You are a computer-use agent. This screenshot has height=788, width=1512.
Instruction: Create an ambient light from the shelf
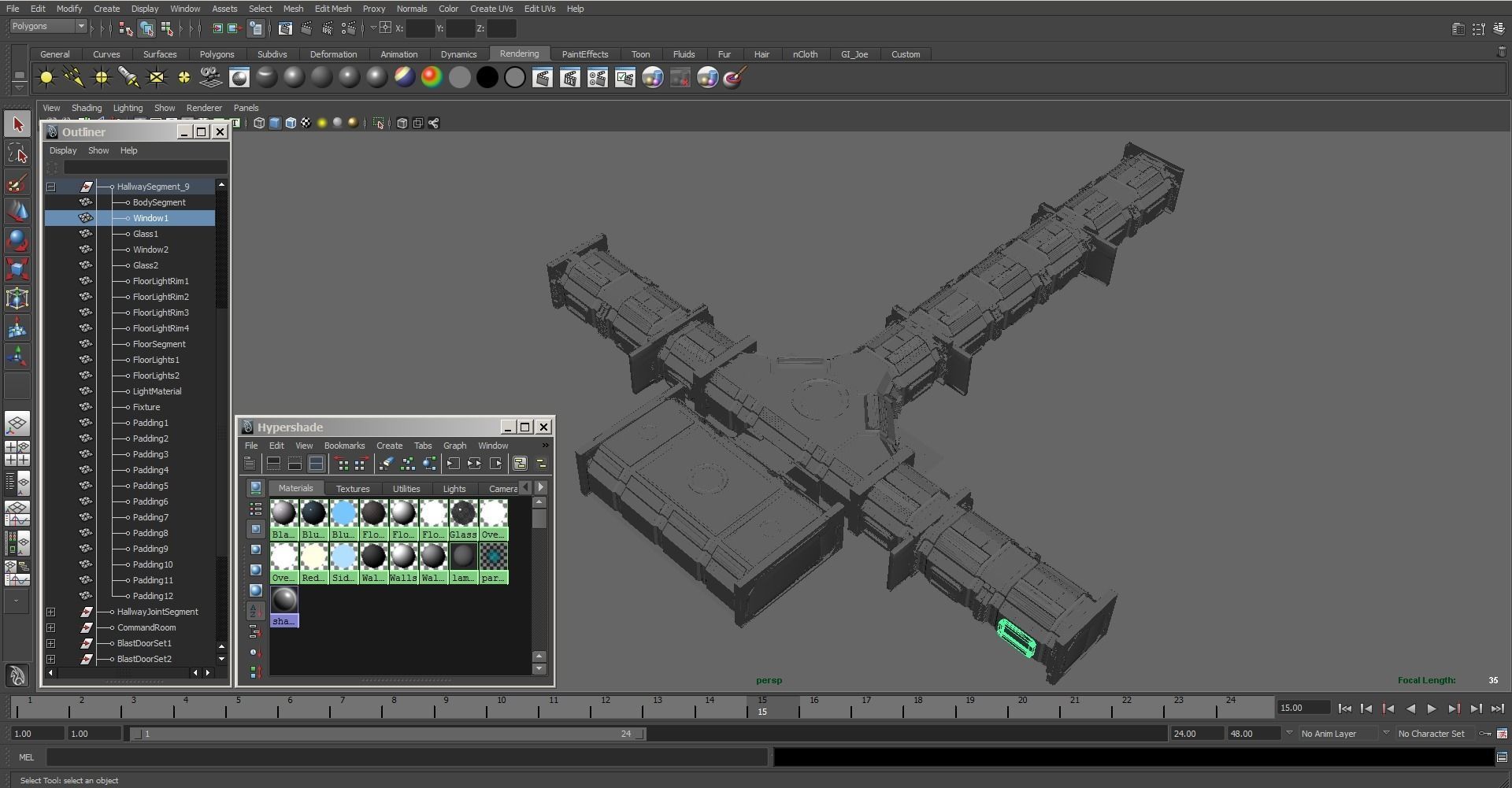[x=46, y=77]
